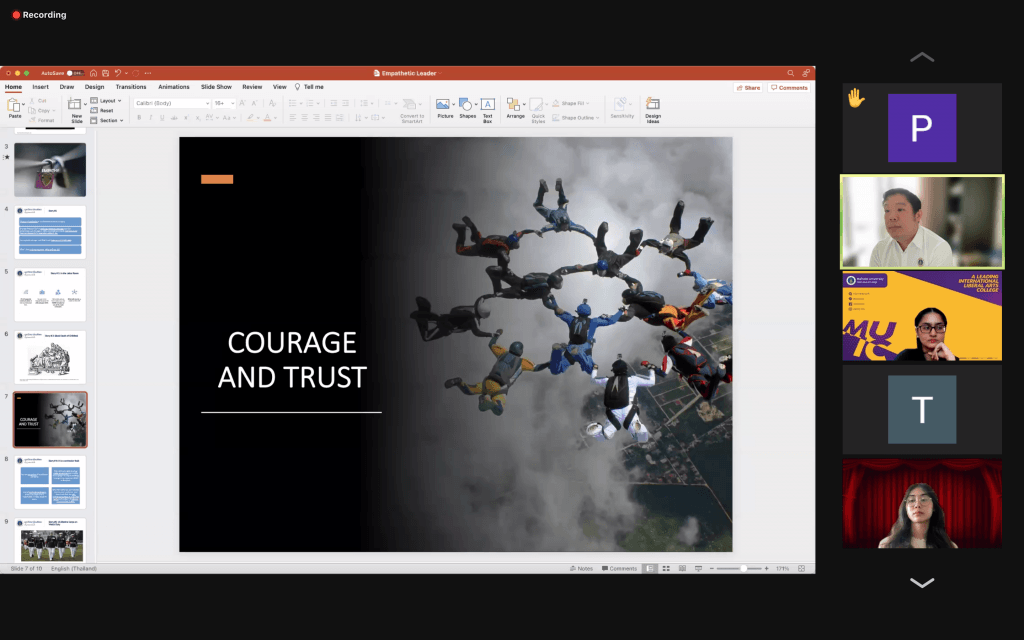Switch to the Slide Show tab
Screen dimensions: 1024x640
(x=216, y=87)
